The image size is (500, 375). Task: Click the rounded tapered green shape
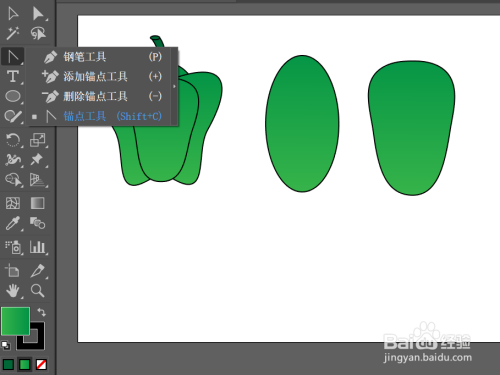412,128
